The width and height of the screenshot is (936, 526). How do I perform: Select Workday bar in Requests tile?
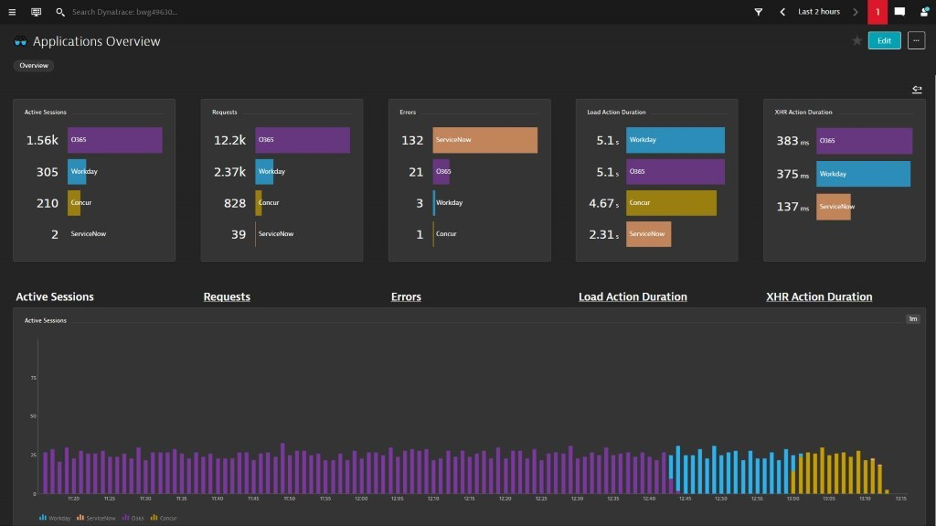(264, 171)
